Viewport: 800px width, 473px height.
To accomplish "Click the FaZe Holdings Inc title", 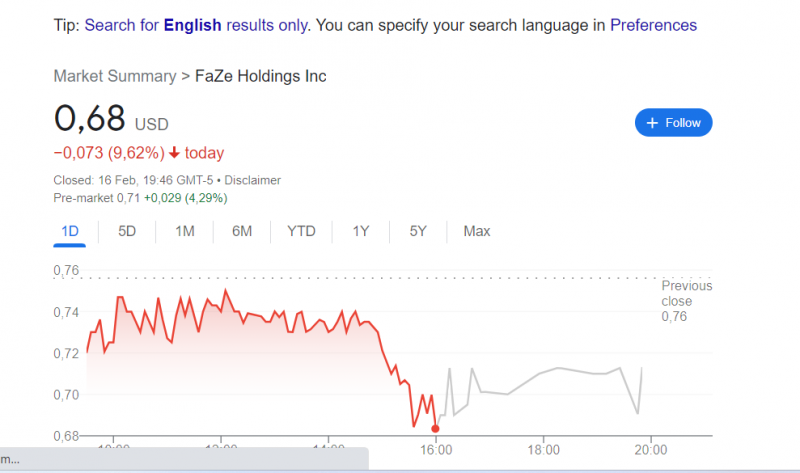I will (x=261, y=76).
